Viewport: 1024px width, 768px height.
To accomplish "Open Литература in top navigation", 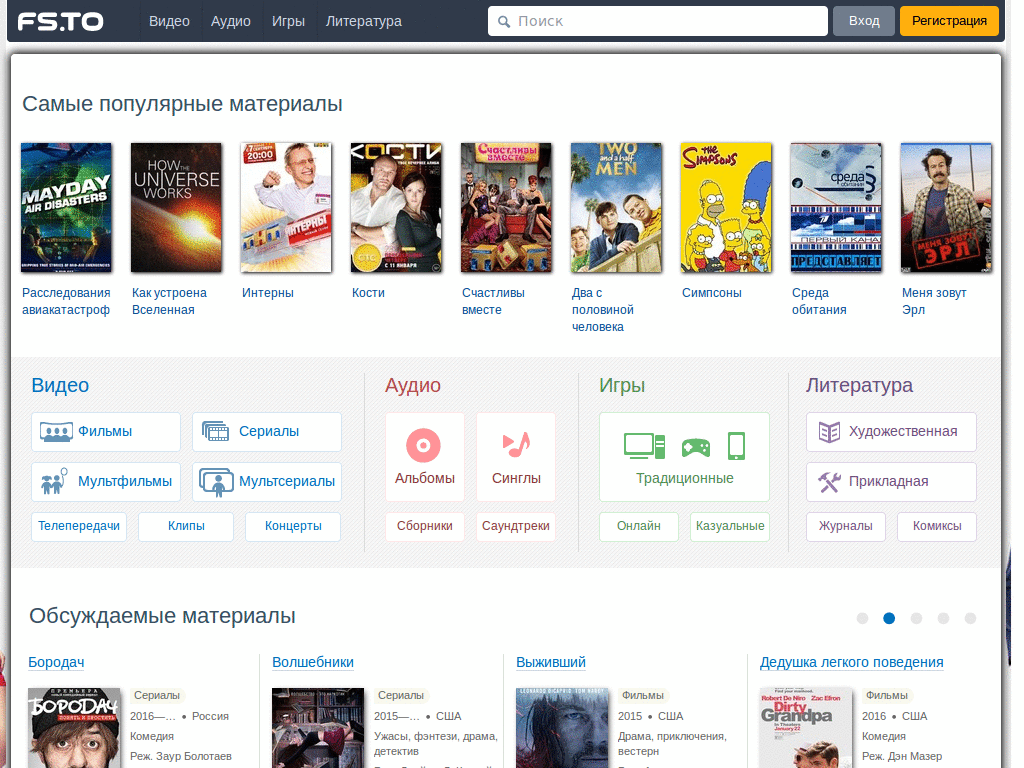I will tap(364, 21).
